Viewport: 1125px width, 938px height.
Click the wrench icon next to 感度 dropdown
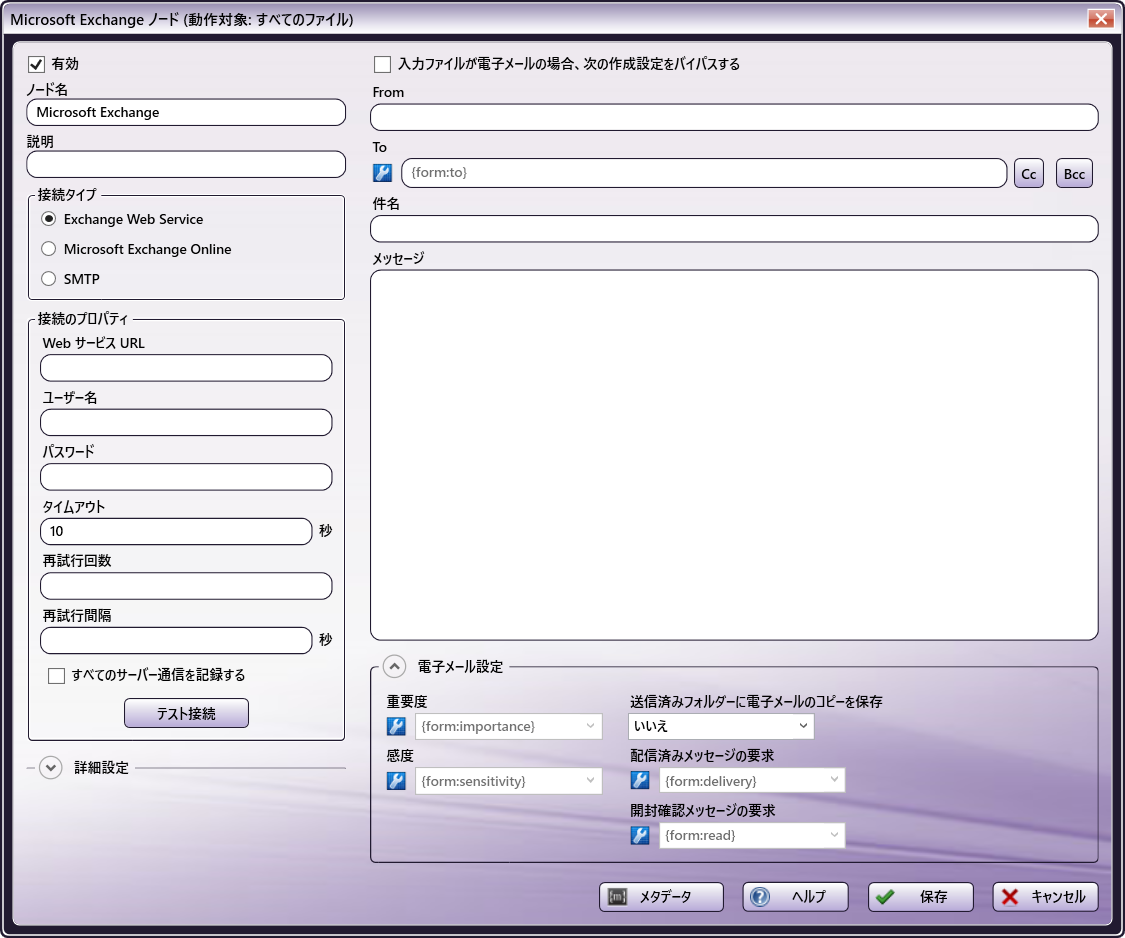[396, 781]
